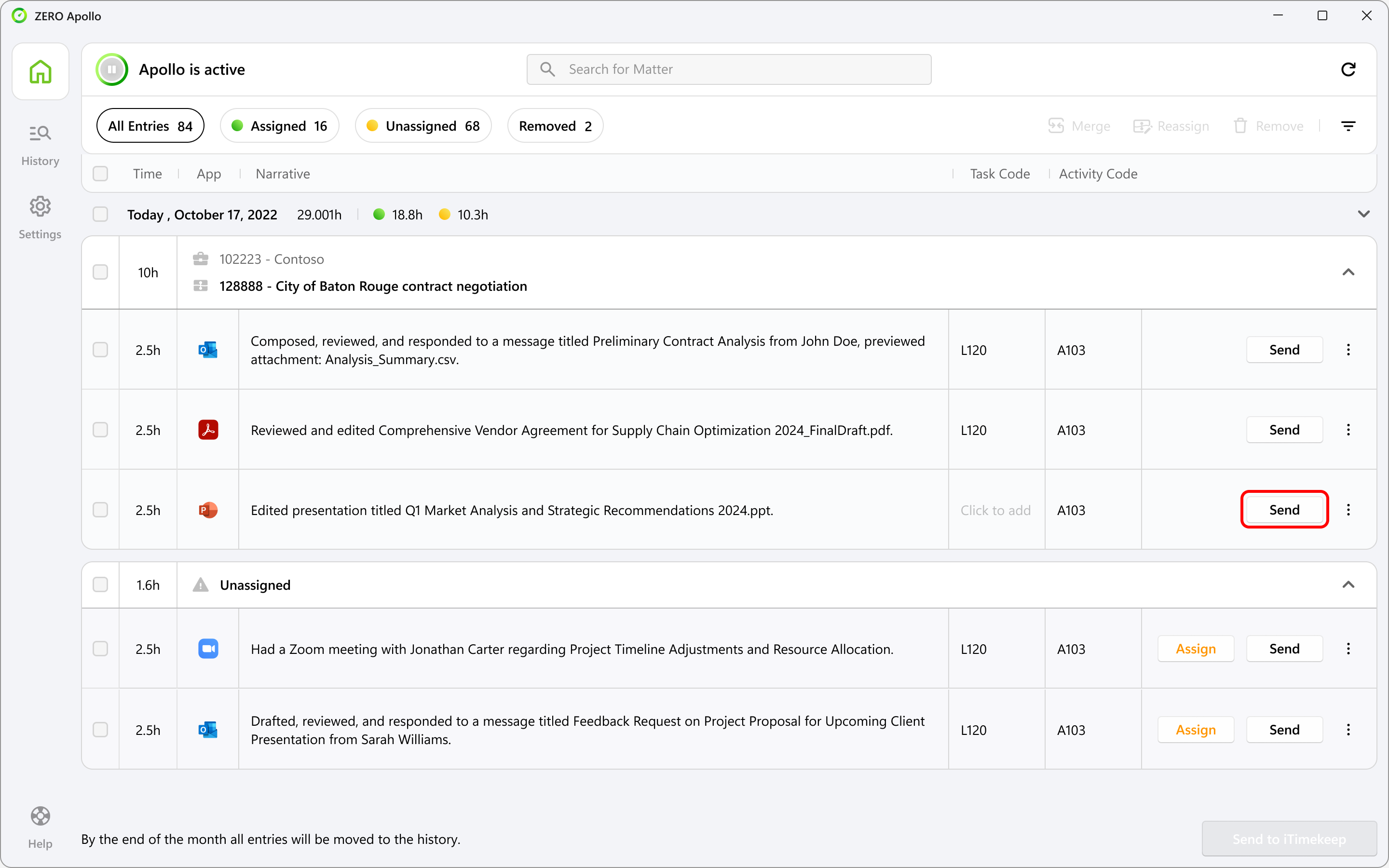Image resolution: width=1389 pixels, height=868 pixels.
Task: Collapse the Unassigned entries group
Action: tap(1349, 584)
